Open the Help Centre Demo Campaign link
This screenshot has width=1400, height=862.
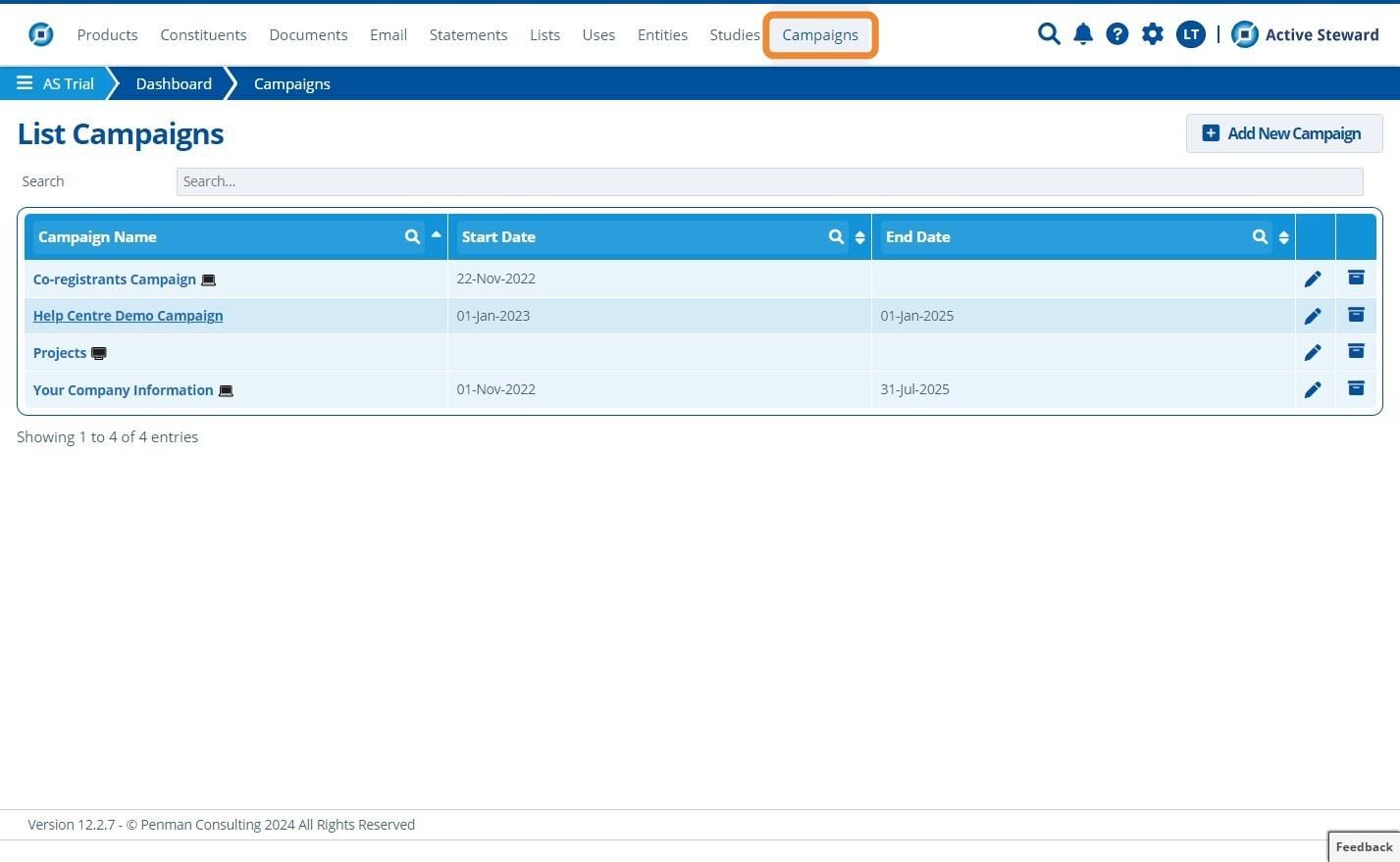coord(128,316)
